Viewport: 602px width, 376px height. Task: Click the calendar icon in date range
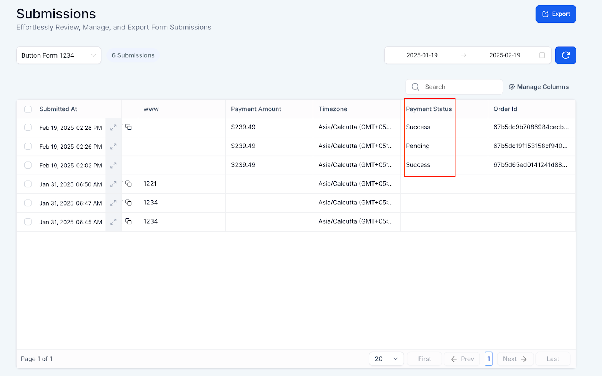pos(542,55)
